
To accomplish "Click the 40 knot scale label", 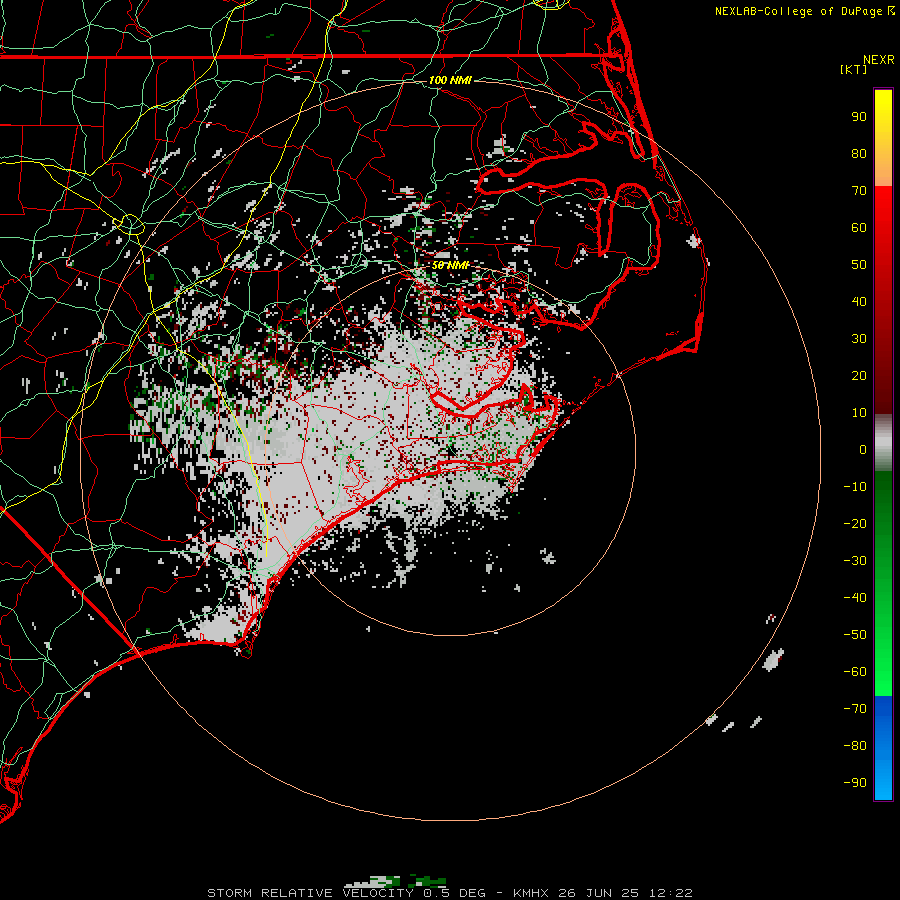I will 859,302.
